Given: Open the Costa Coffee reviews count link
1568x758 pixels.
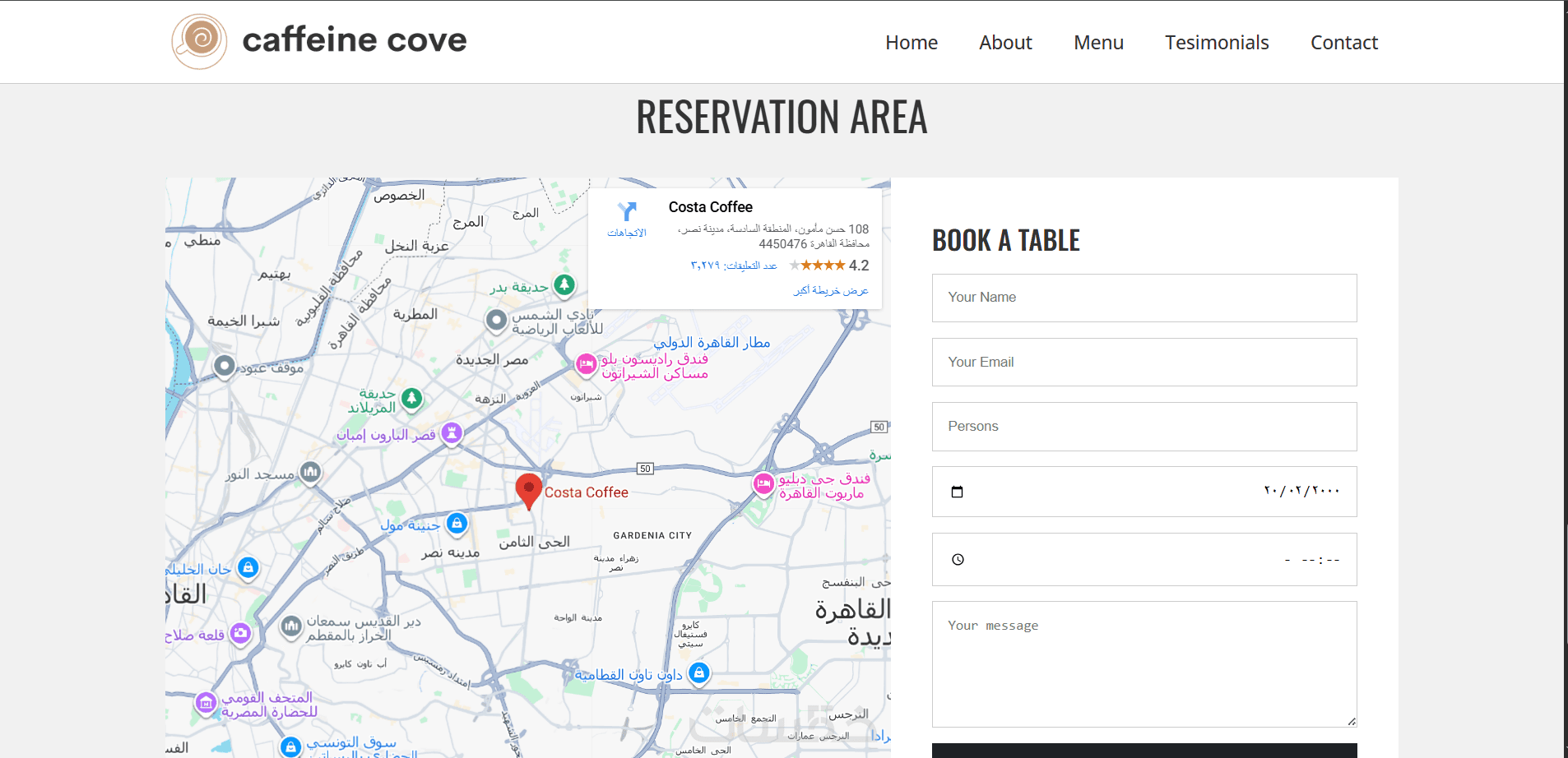Looking at the screenshot, I should pyautogui.click(x=734, y=266).
